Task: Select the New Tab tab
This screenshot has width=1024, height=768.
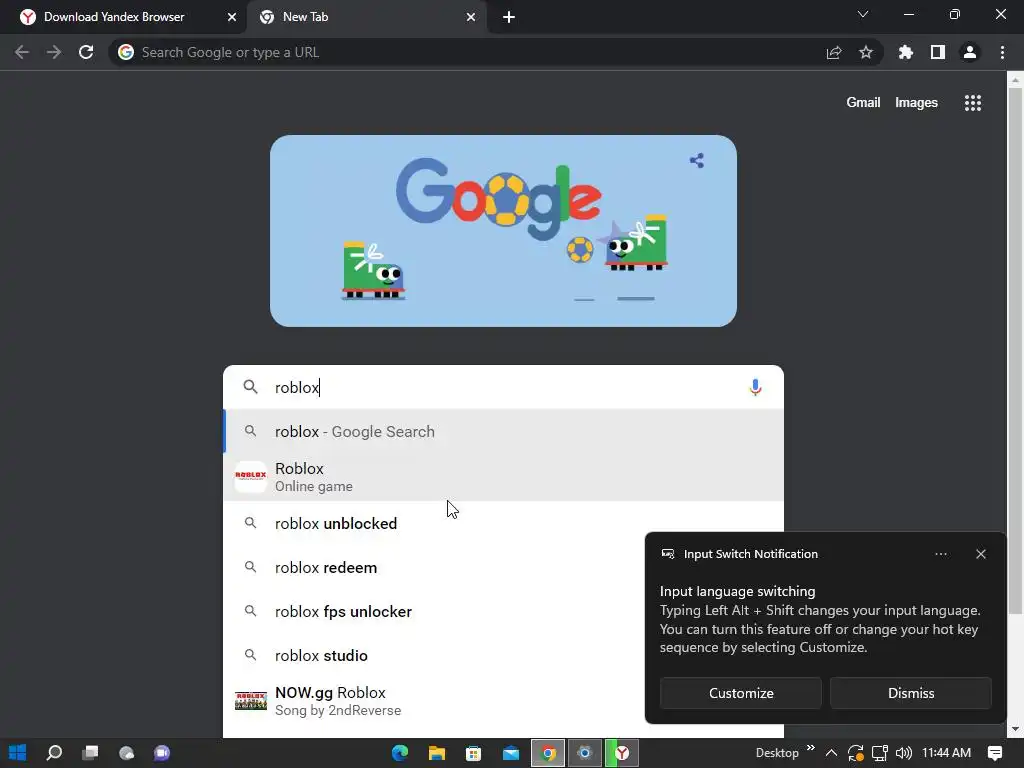Action: (366, 17)
